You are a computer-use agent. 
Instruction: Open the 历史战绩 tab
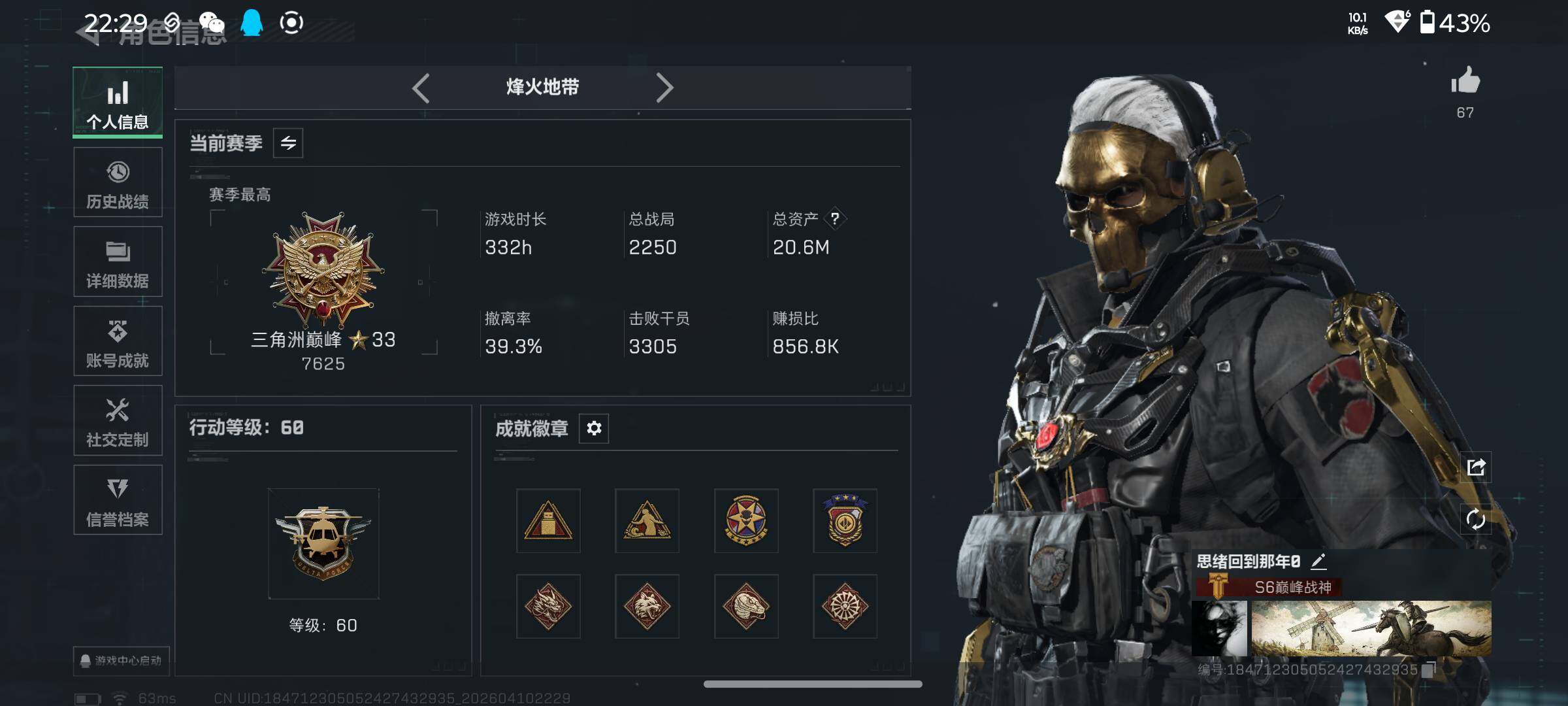118,182
